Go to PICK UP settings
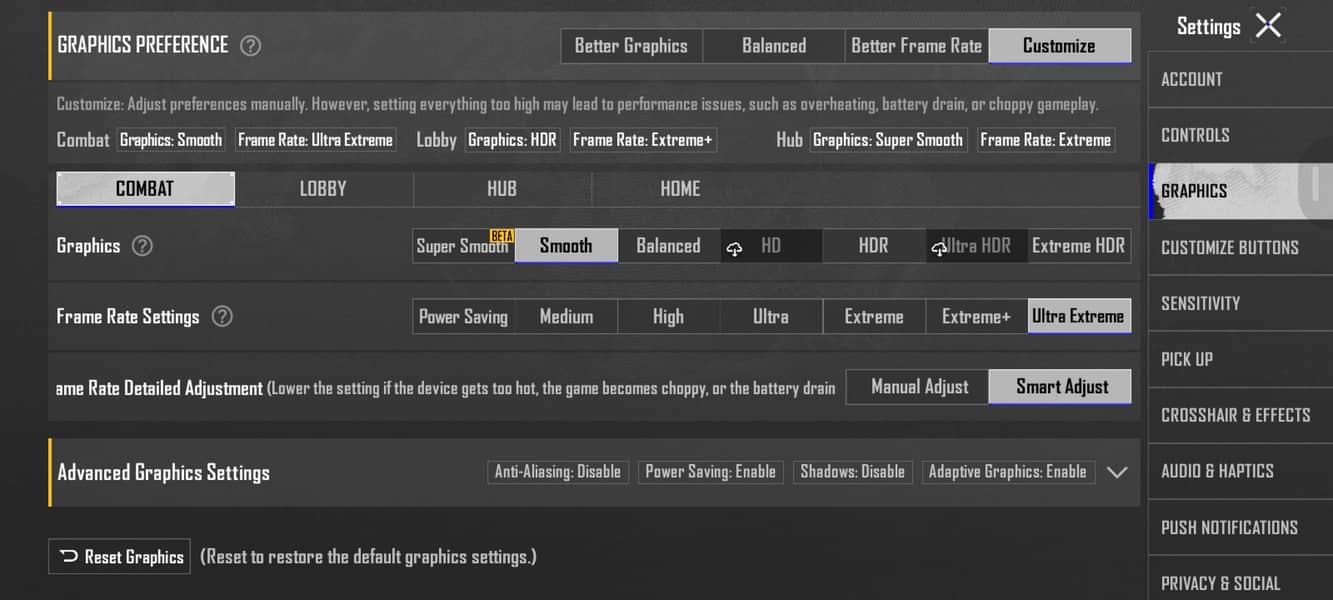 [1241, 360]
